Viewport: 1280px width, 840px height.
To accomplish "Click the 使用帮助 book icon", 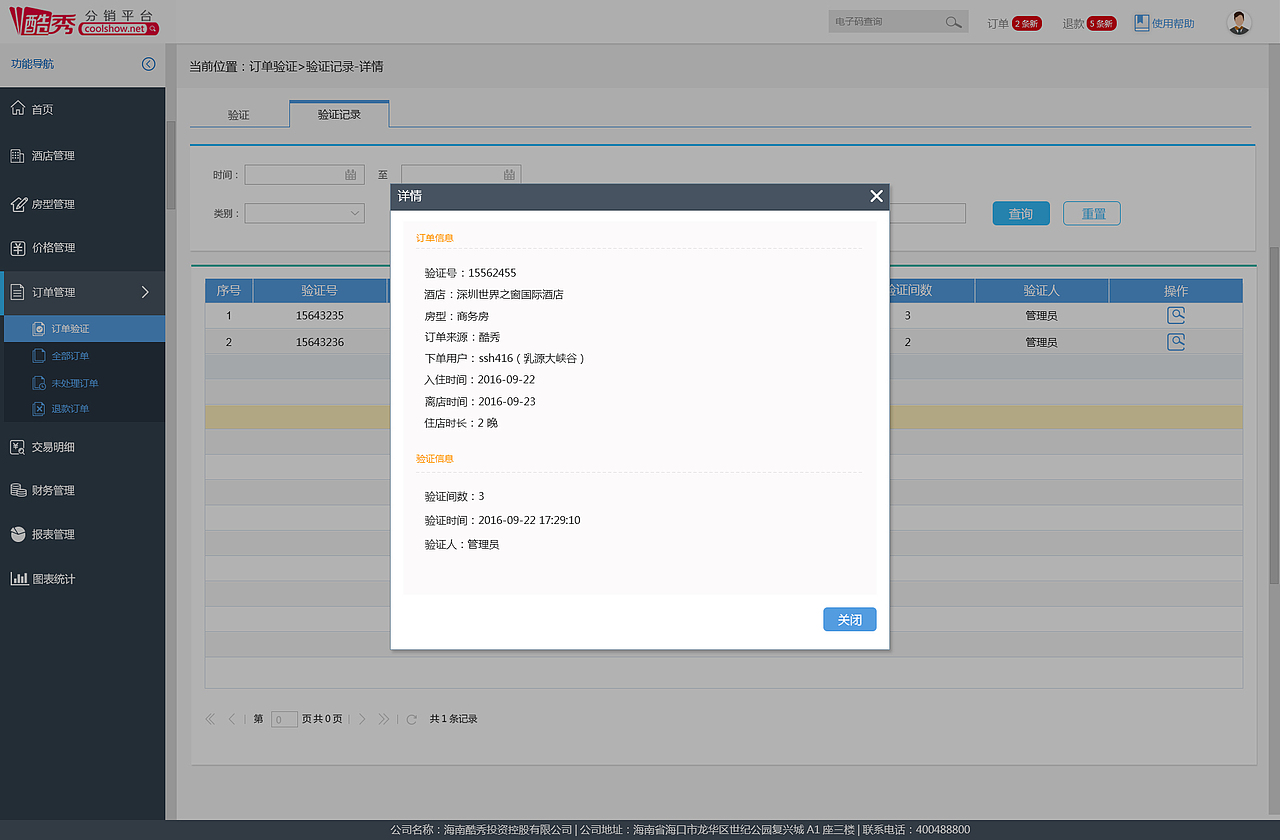I will 1141,21.
